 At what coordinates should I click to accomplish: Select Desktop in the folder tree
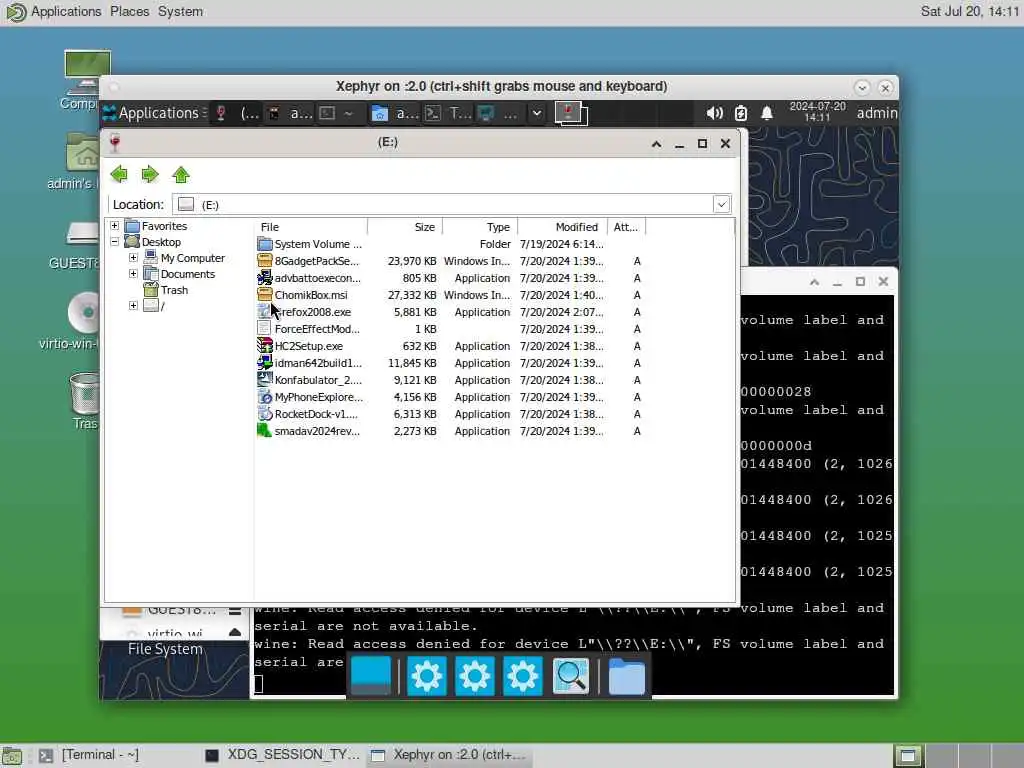[x=161, y=242]
